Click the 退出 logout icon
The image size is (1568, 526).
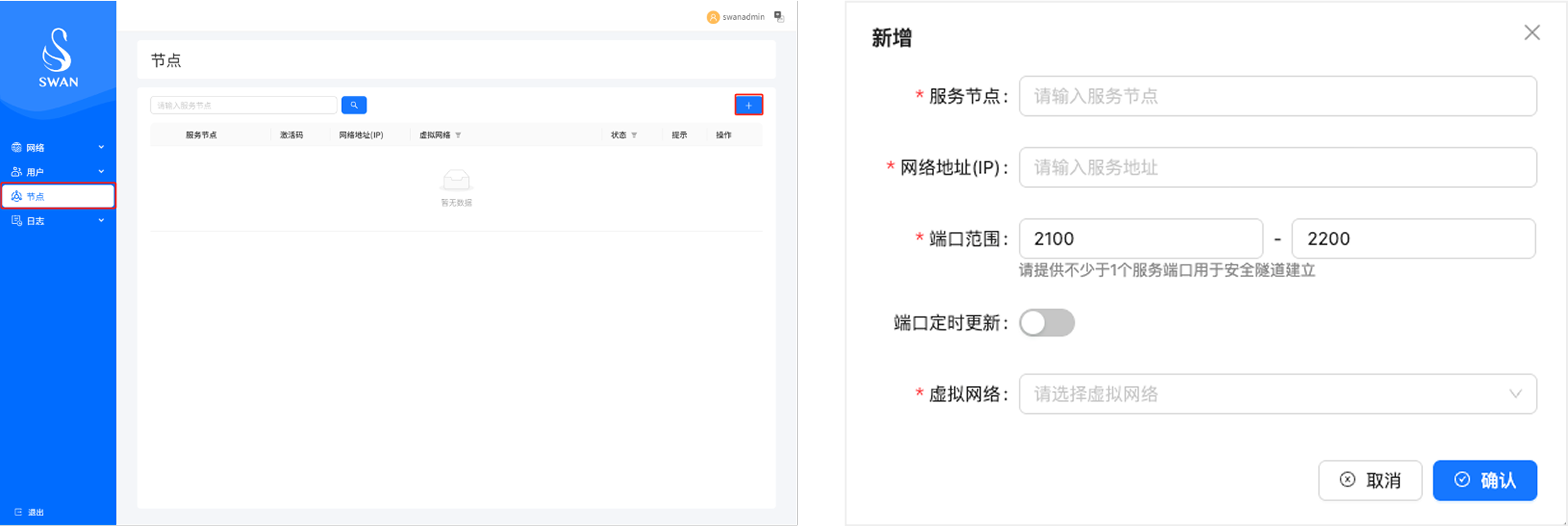click(x=18, y=512)
